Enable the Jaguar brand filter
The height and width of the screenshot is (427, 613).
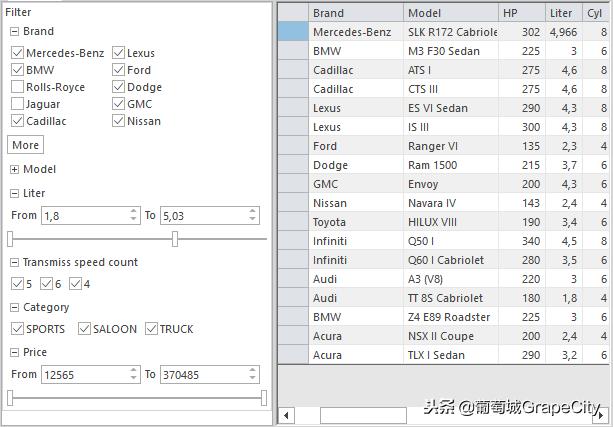pyautogui.click(x=17, y=104)
